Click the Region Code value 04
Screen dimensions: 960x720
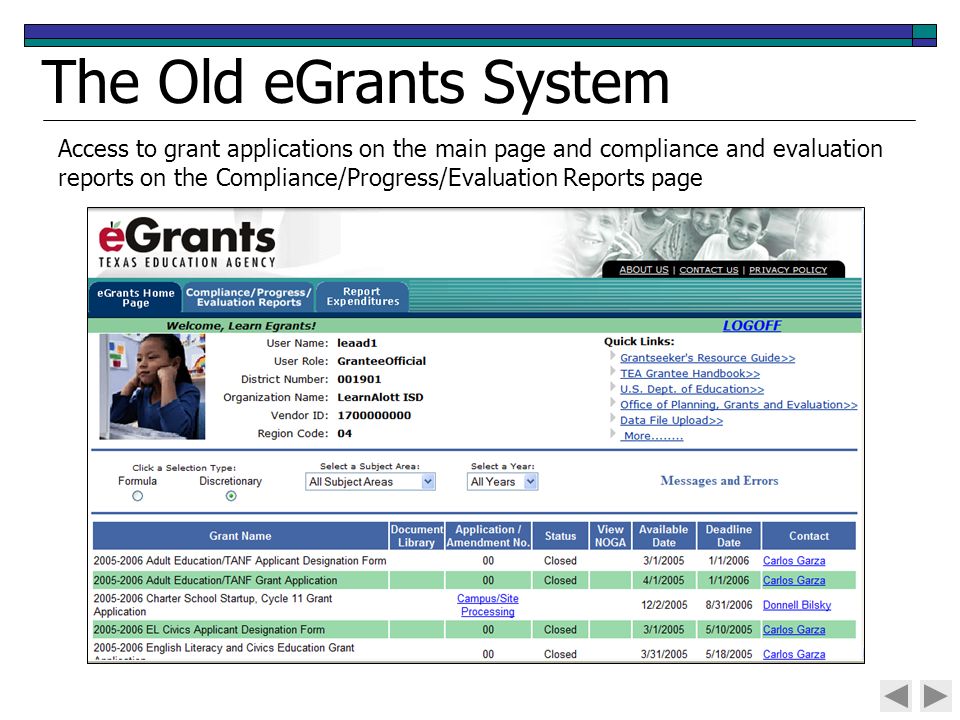pyautogui.click(x=345, y=433)
